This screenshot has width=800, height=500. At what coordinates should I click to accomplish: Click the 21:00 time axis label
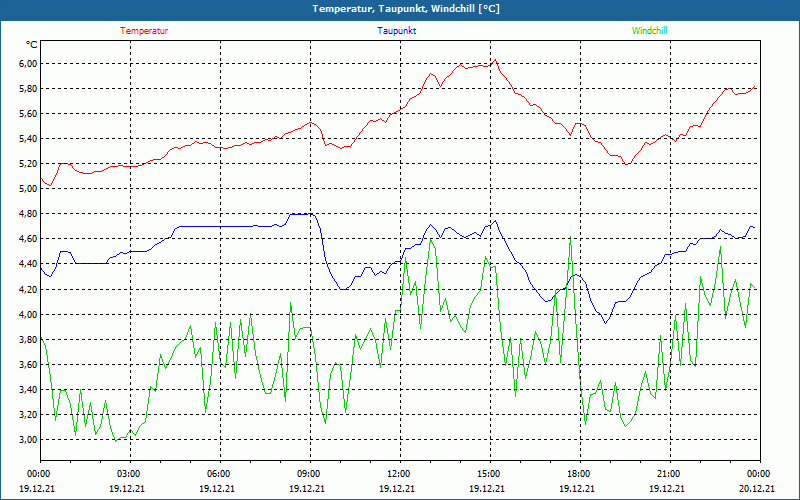pos(670,473)
